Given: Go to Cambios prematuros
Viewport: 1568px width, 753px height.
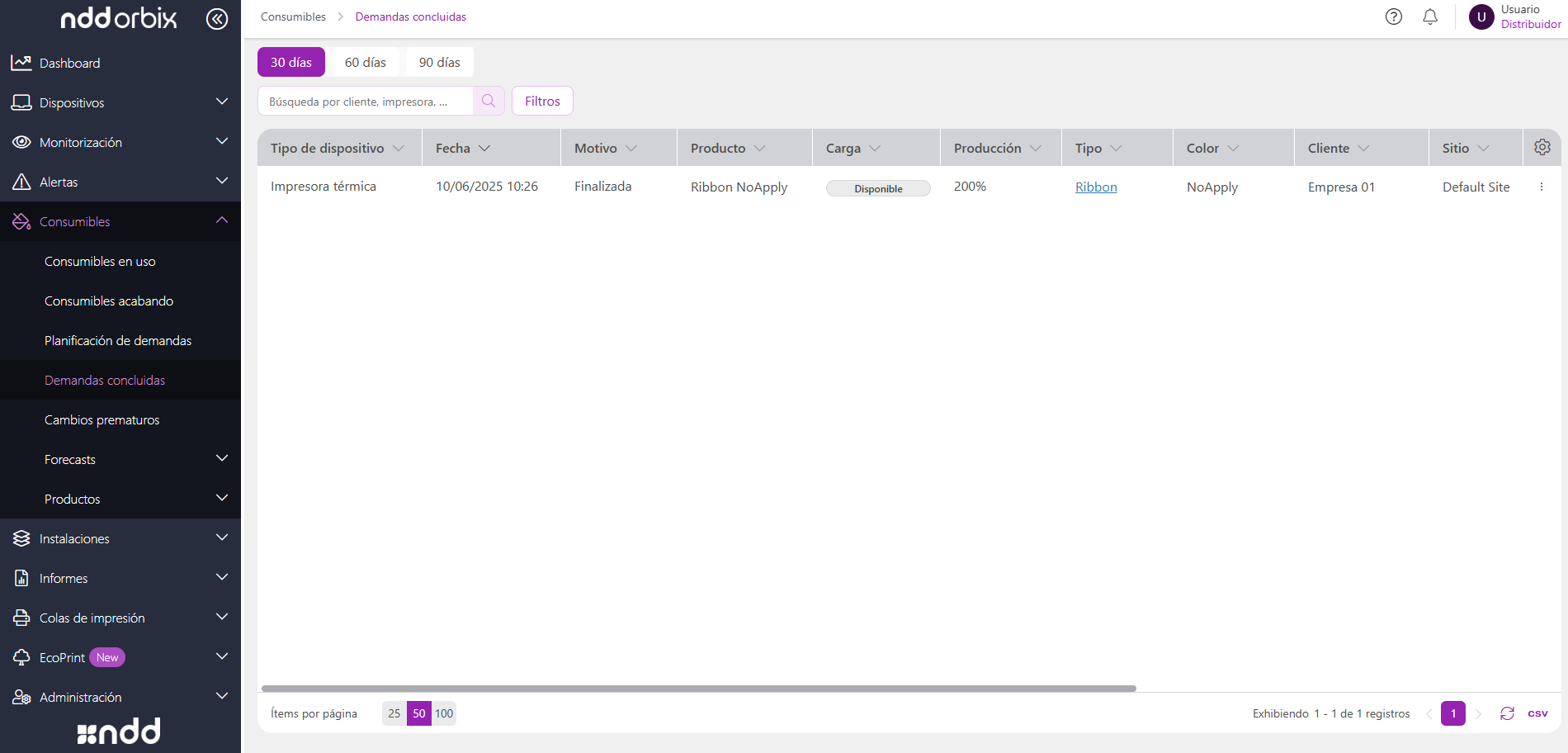Looking at the screenshot, I should [102, 419].
